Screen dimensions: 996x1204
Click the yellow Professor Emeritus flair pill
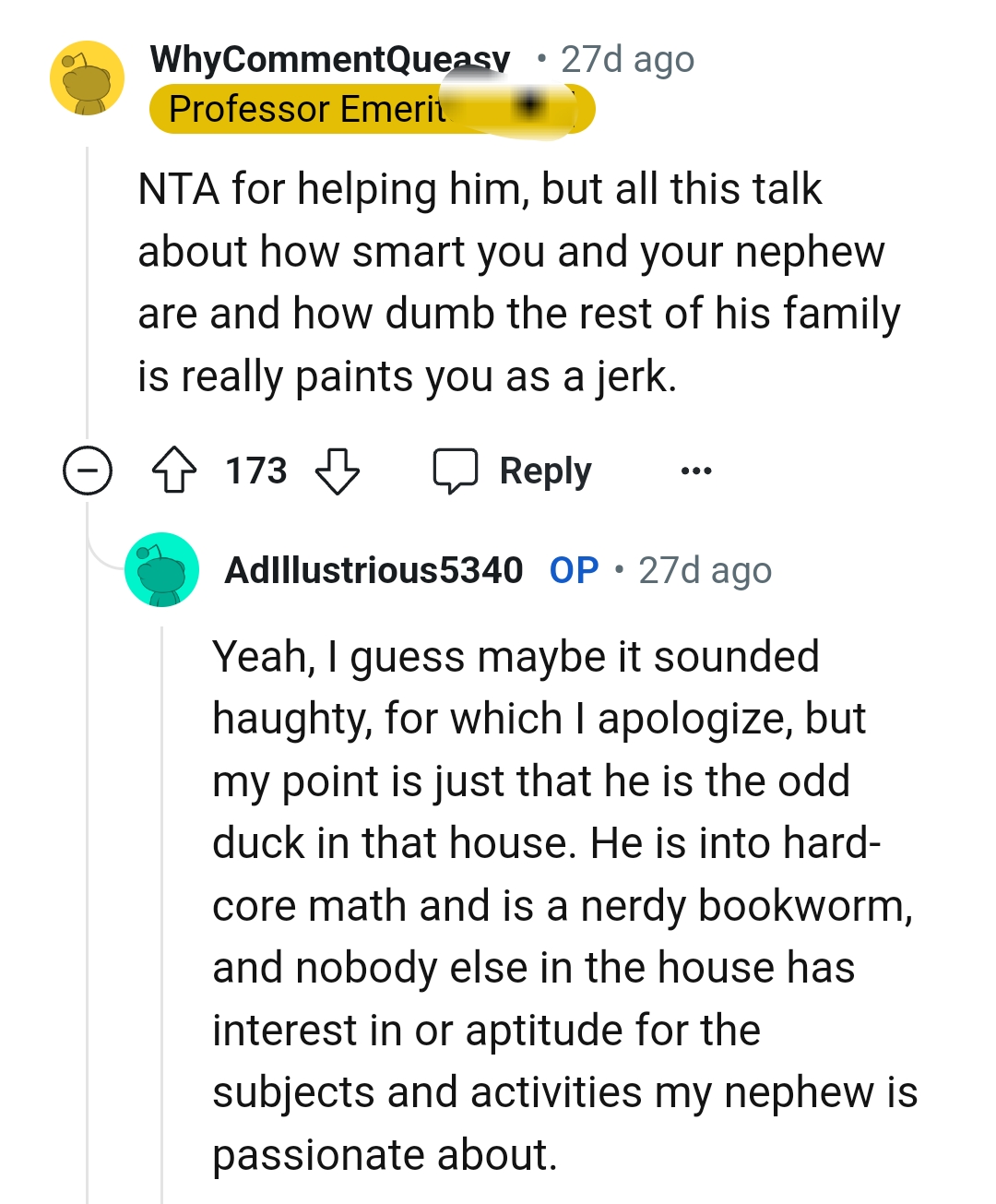pyautogui.click(x=369, y=109)
